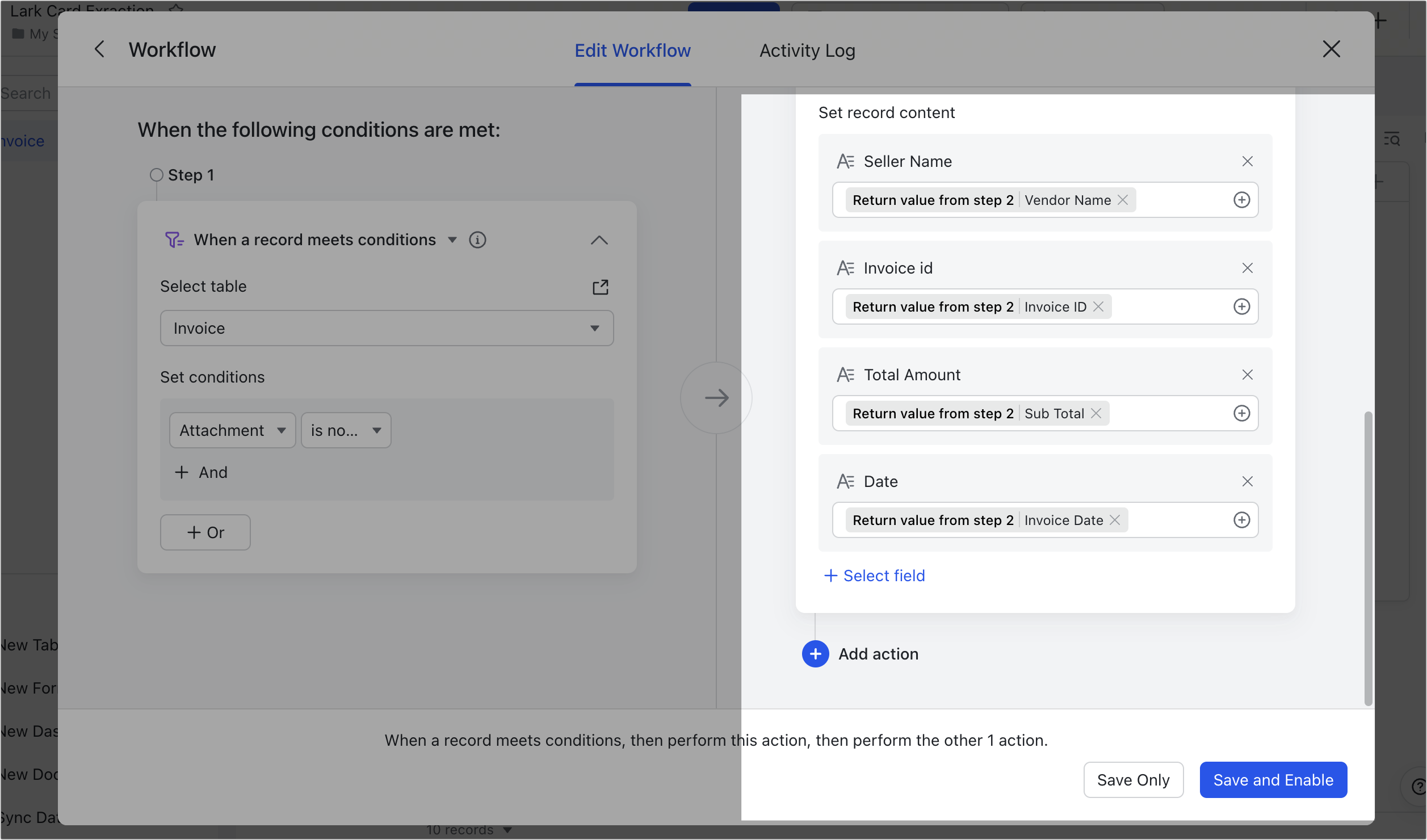This screenshot has width=1427, height=840.
Task: Open the Invoice table dropdown
Action: click(x=387, y=328)
